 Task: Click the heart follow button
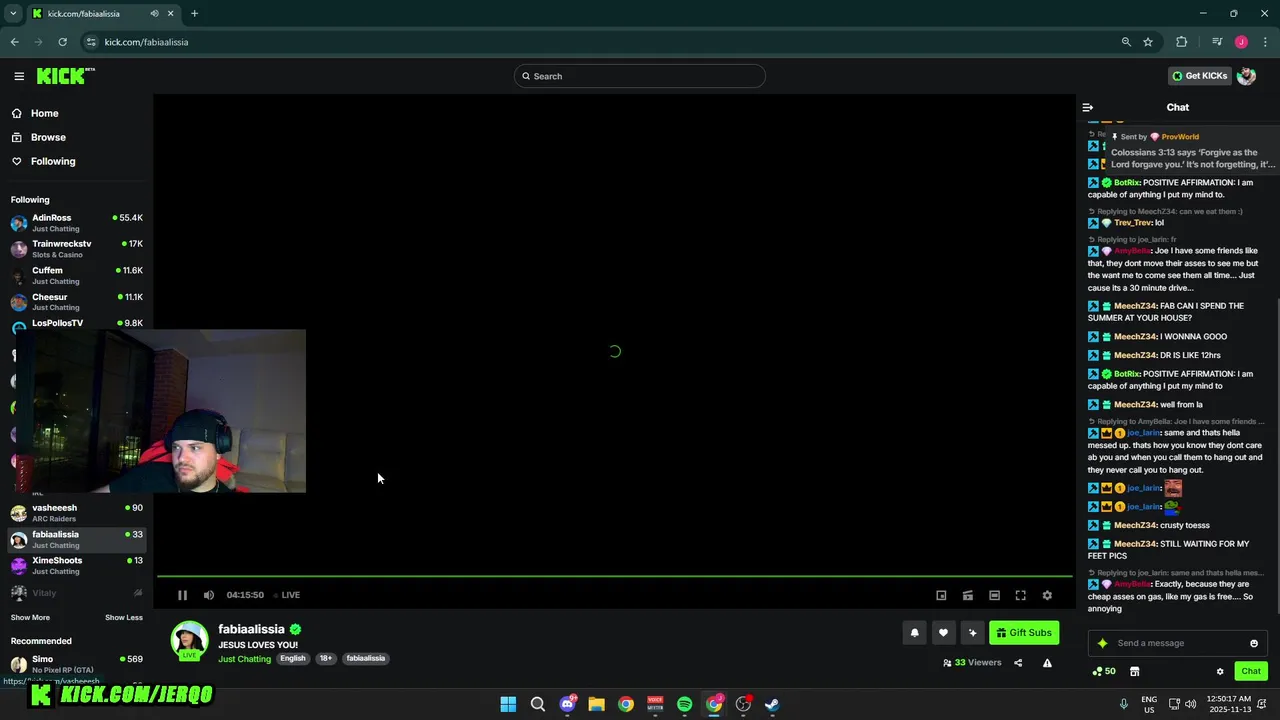coord(943,632)
